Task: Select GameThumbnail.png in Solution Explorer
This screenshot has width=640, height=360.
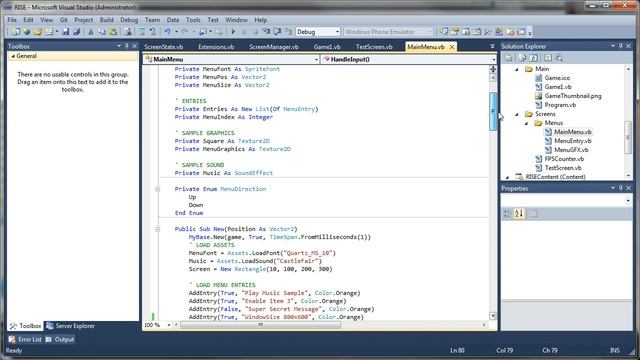Action: point(573,96)
